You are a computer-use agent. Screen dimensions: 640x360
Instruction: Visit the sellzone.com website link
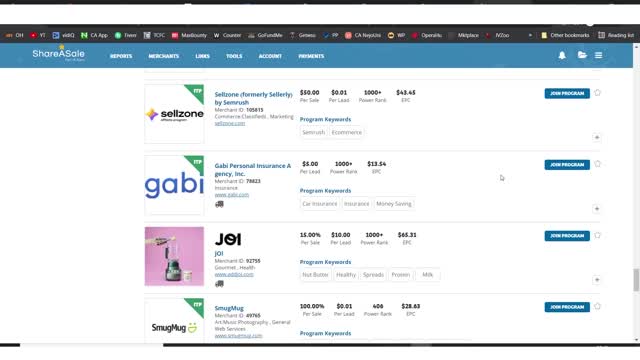pos(230,123)
